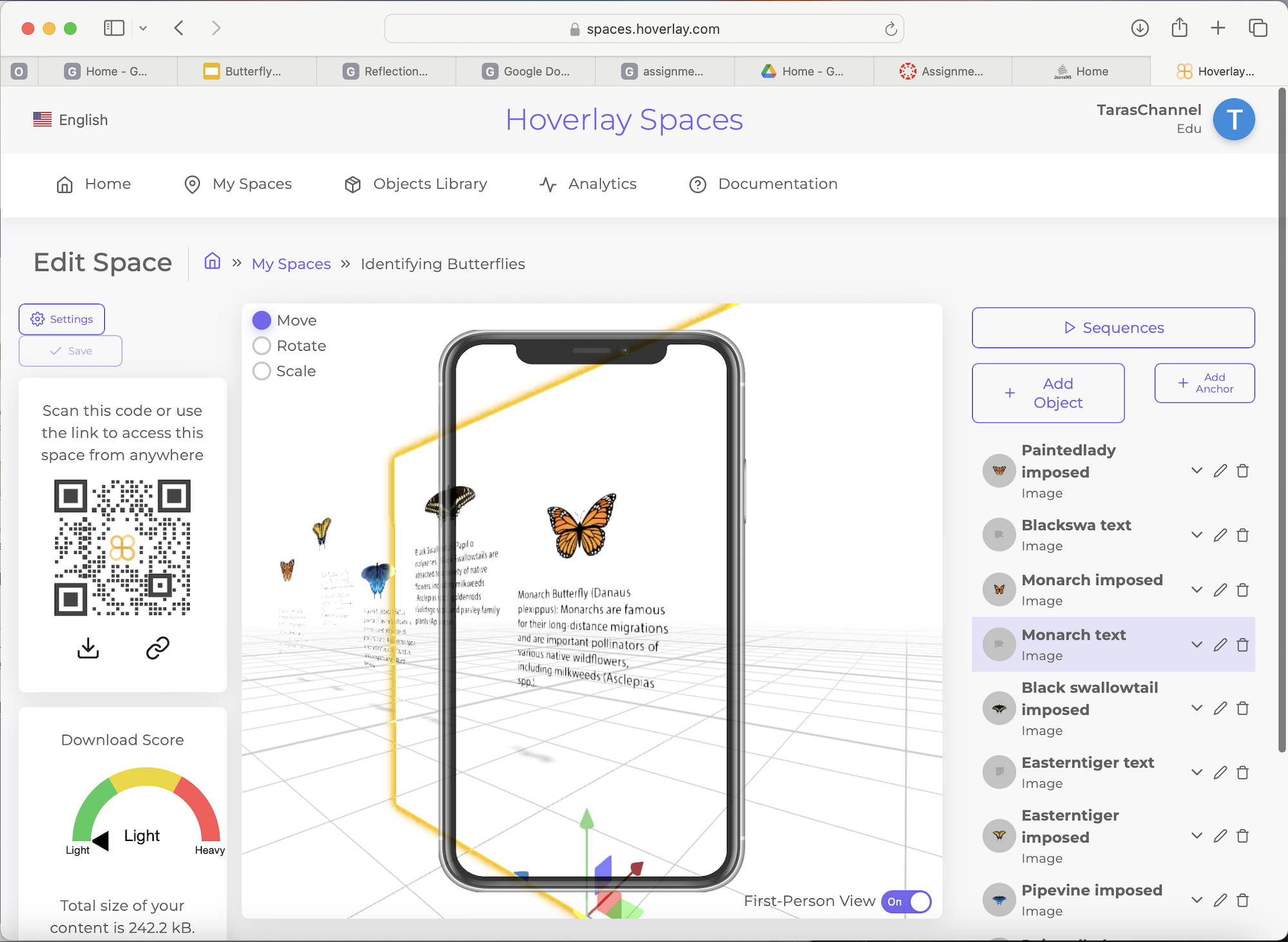Open the TarasChannel profile avatar
Screen dimensions: 1288x942
1233,120
